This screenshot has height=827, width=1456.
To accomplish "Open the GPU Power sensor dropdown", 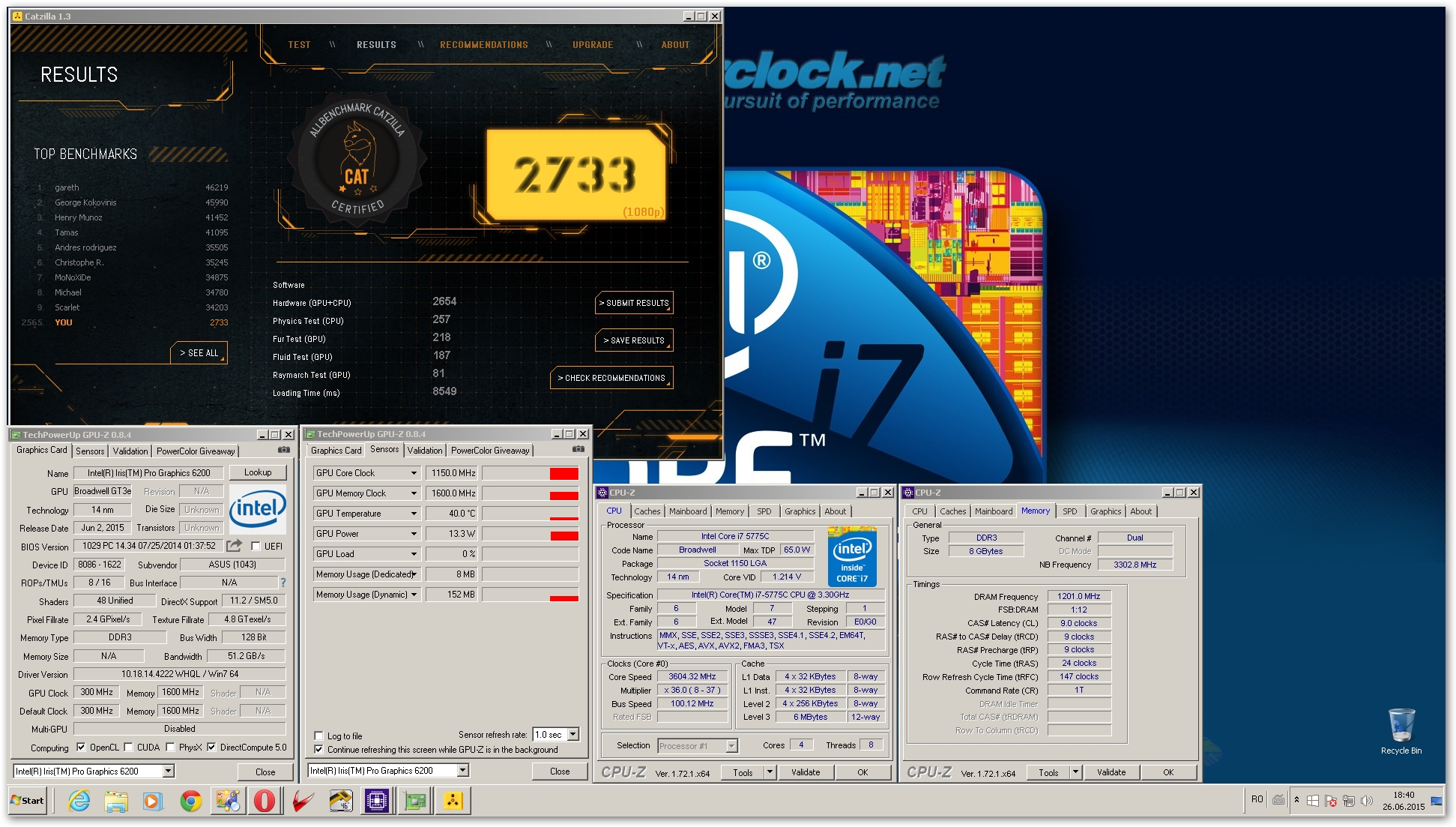I will point(414,534).
